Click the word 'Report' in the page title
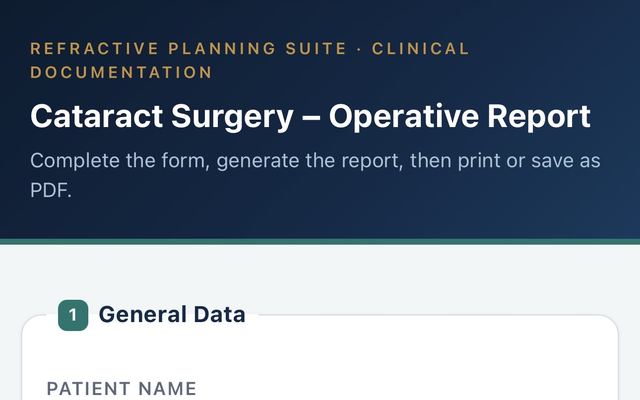The height and width of the screenshot is (400, 640). coord(539,117)
